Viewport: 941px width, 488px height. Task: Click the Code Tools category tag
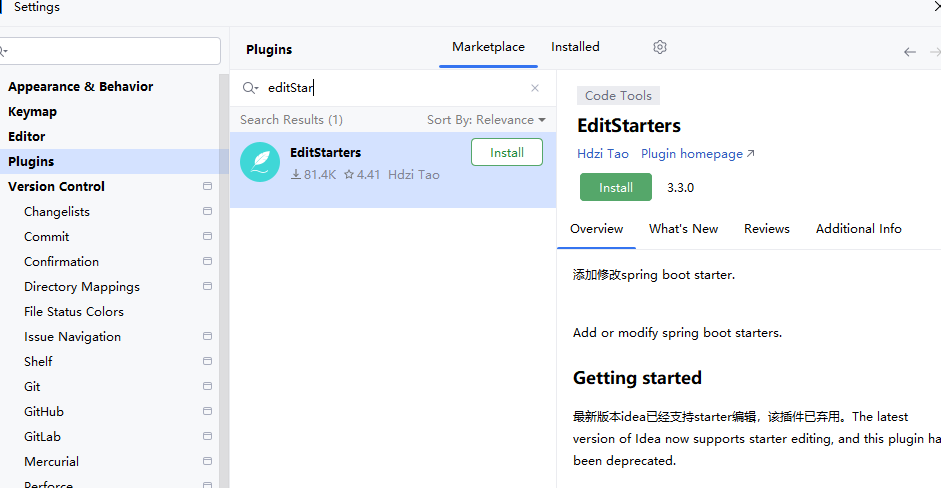[x=618, y=95]
